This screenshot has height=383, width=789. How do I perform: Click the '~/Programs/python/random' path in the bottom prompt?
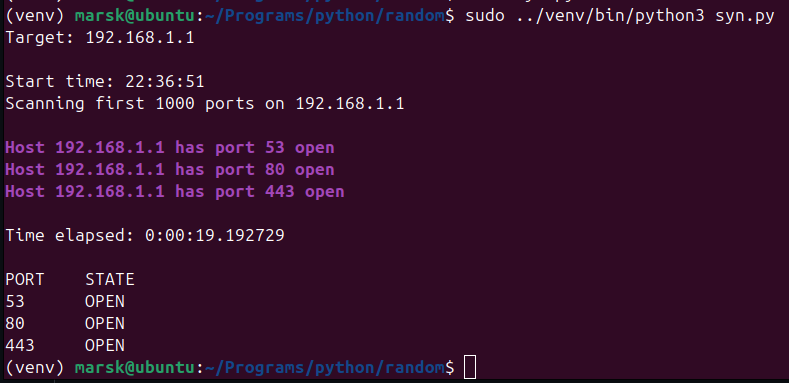324,368
